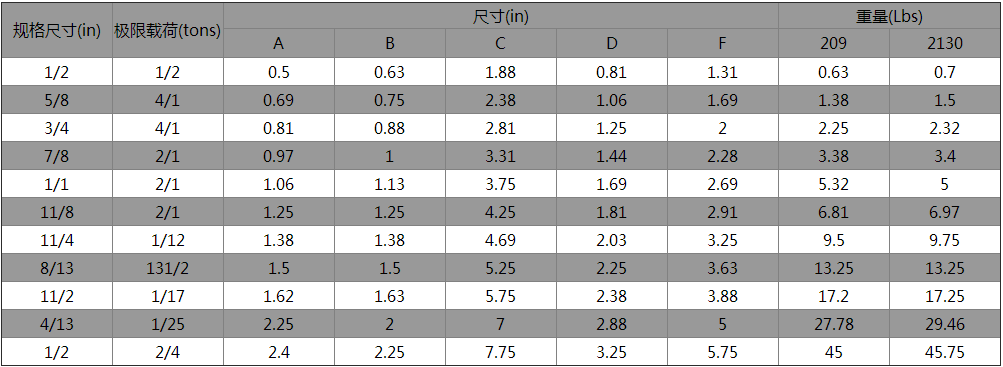1003x367 pixels.
Task: Click the cell showing 29.46
Action: click(945, 325)
